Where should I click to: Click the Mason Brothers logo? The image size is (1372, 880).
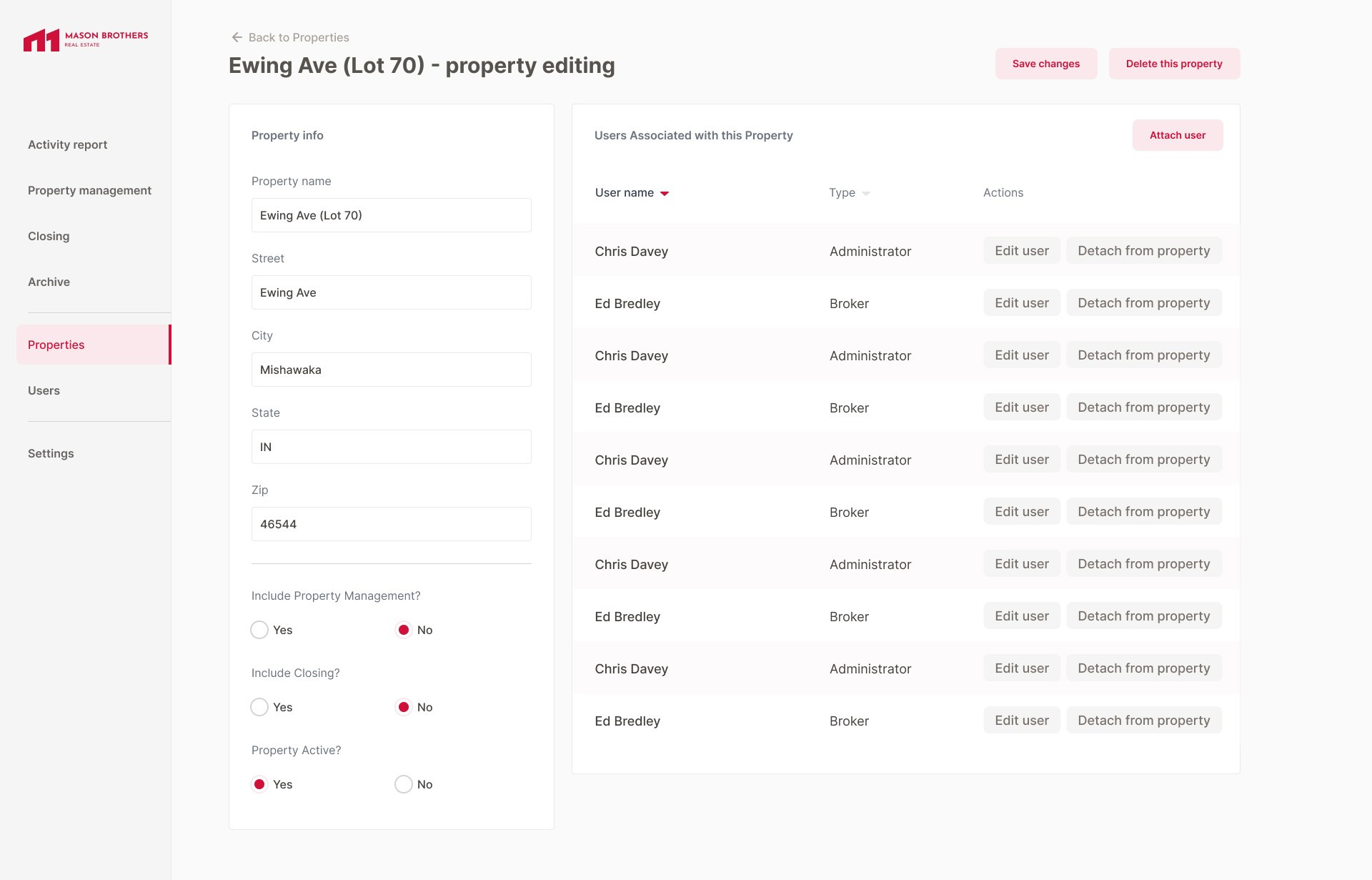click(x=85, y=39)
